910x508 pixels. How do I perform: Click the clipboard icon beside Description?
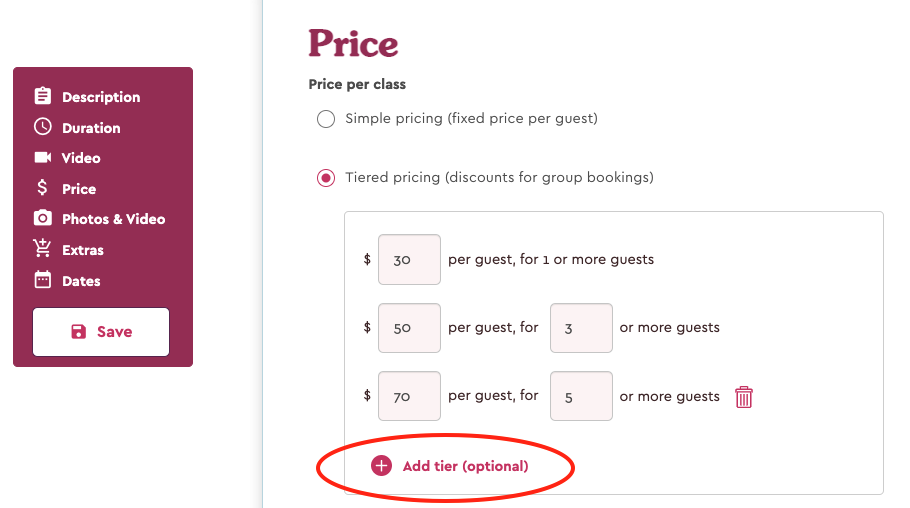(42, 96)
